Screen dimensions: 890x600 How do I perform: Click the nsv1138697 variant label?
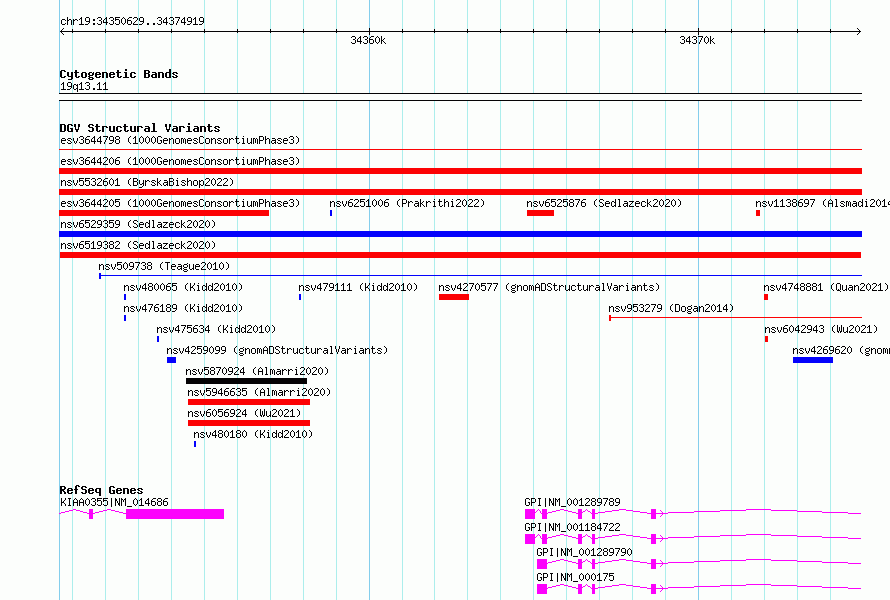[x=822, y=203]
